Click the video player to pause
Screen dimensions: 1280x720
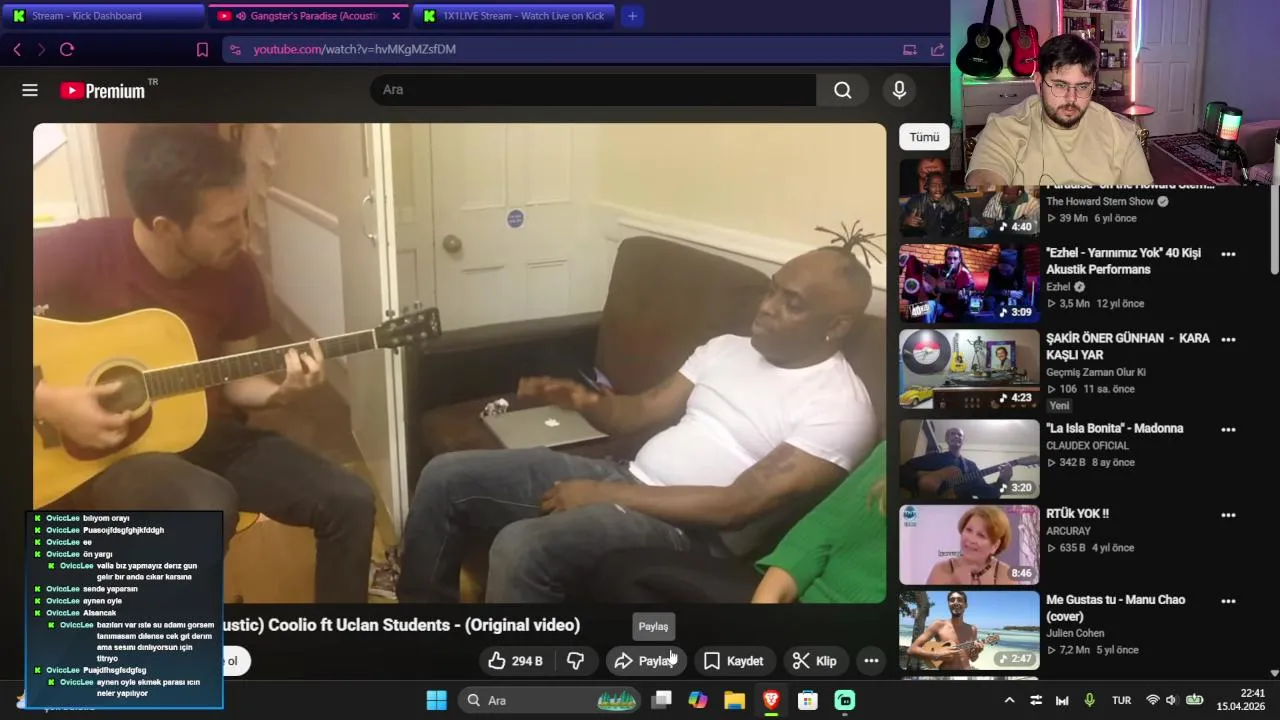459,363
